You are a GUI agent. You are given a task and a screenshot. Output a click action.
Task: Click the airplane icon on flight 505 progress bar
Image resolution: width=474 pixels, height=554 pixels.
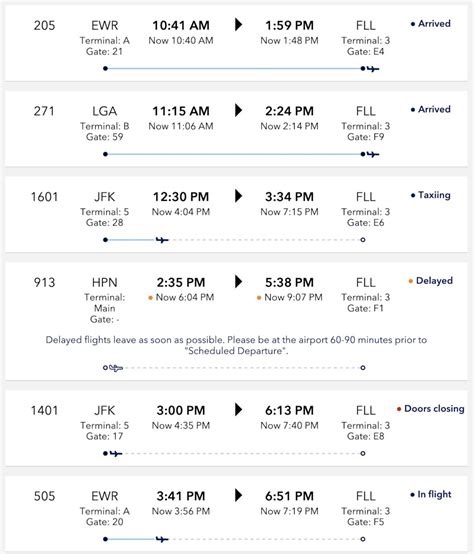162,539
